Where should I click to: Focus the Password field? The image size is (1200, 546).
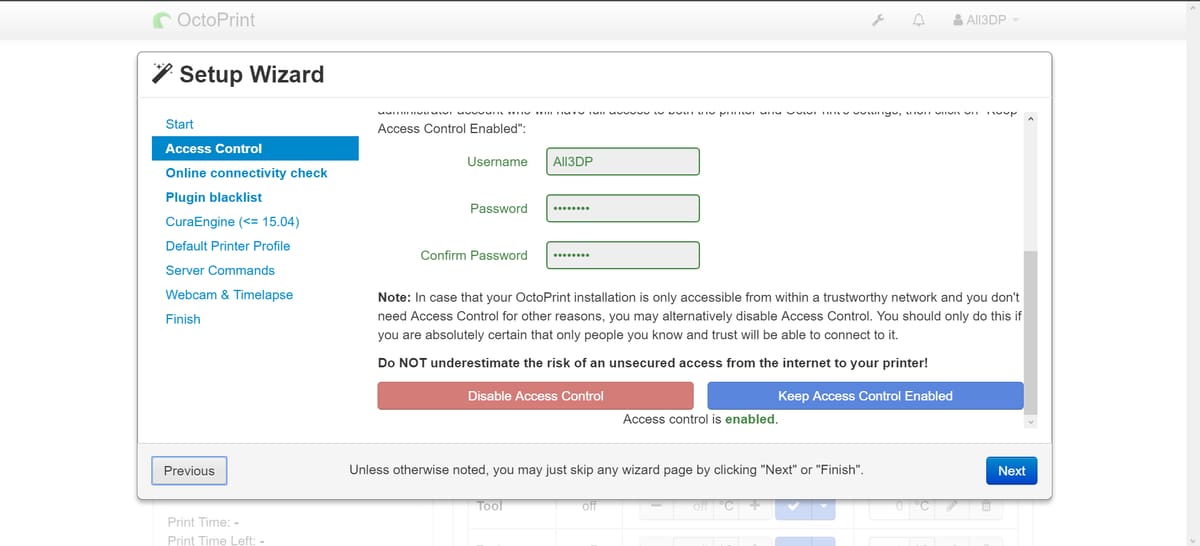click(623, 208)
